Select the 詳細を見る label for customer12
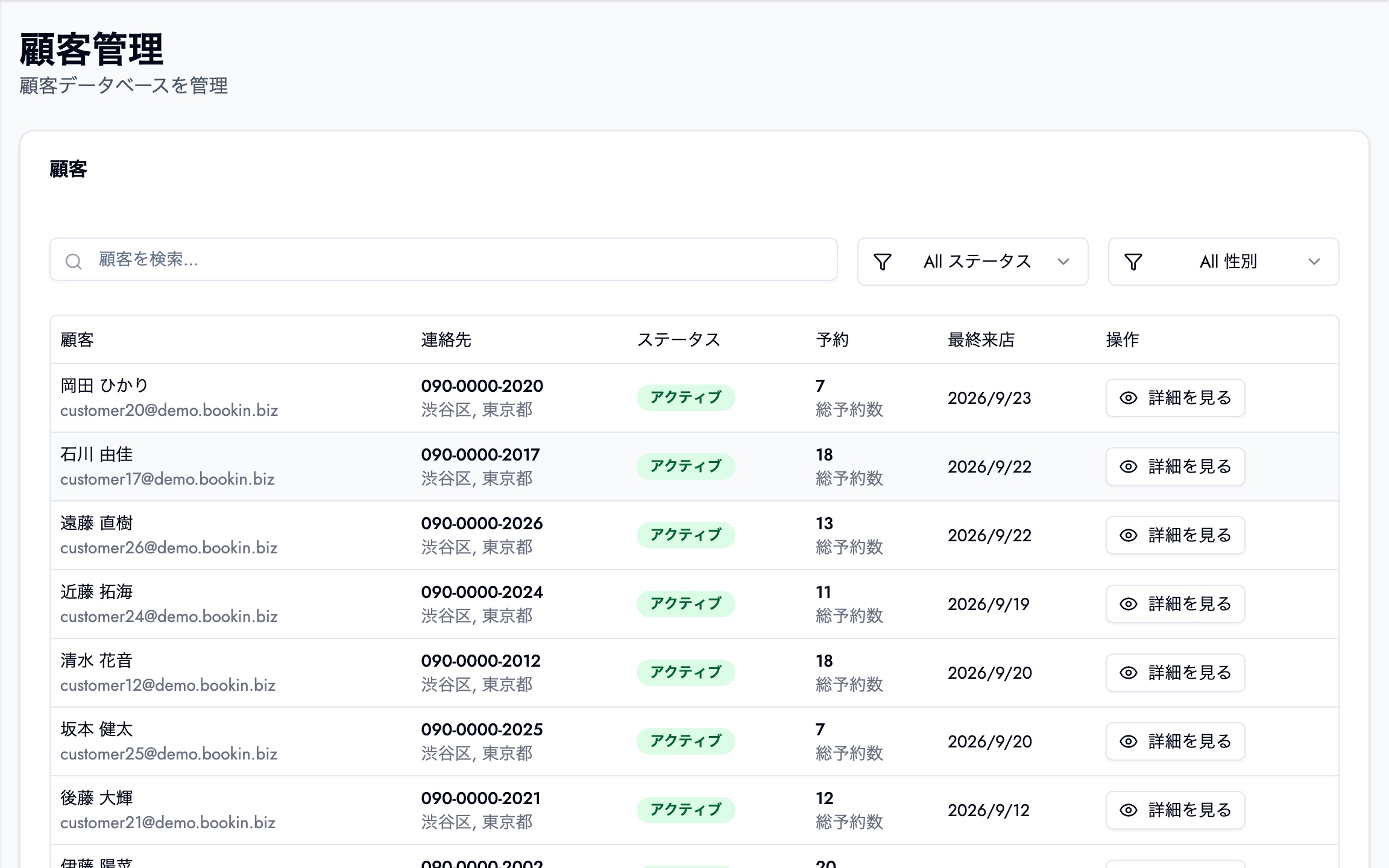This screenshot has height=868, width=1389. 1189,673
